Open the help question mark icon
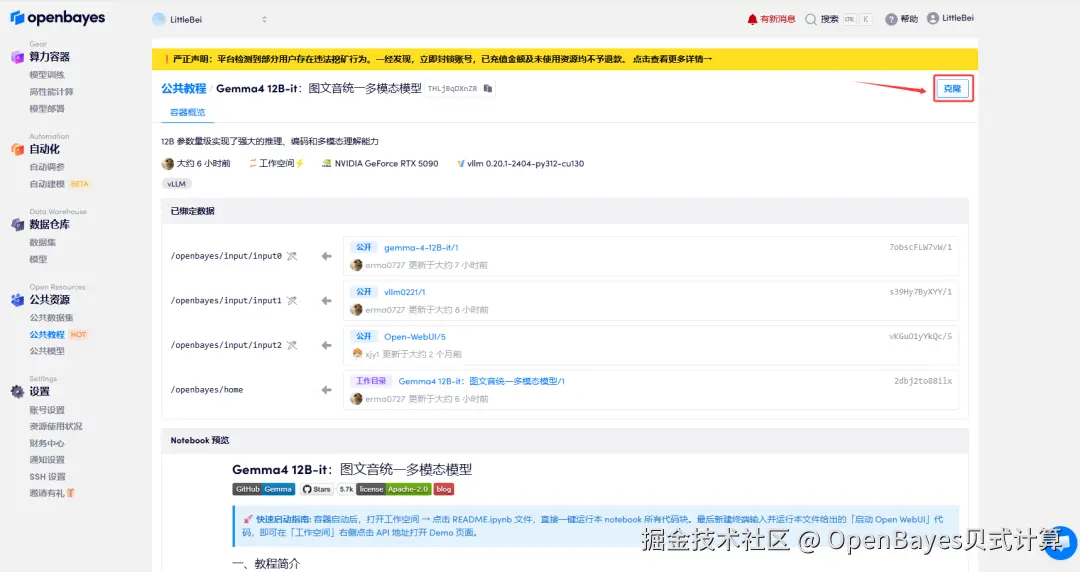This screenshot has height=572, width=1080. pyautogui.click(x=891, y=19)
